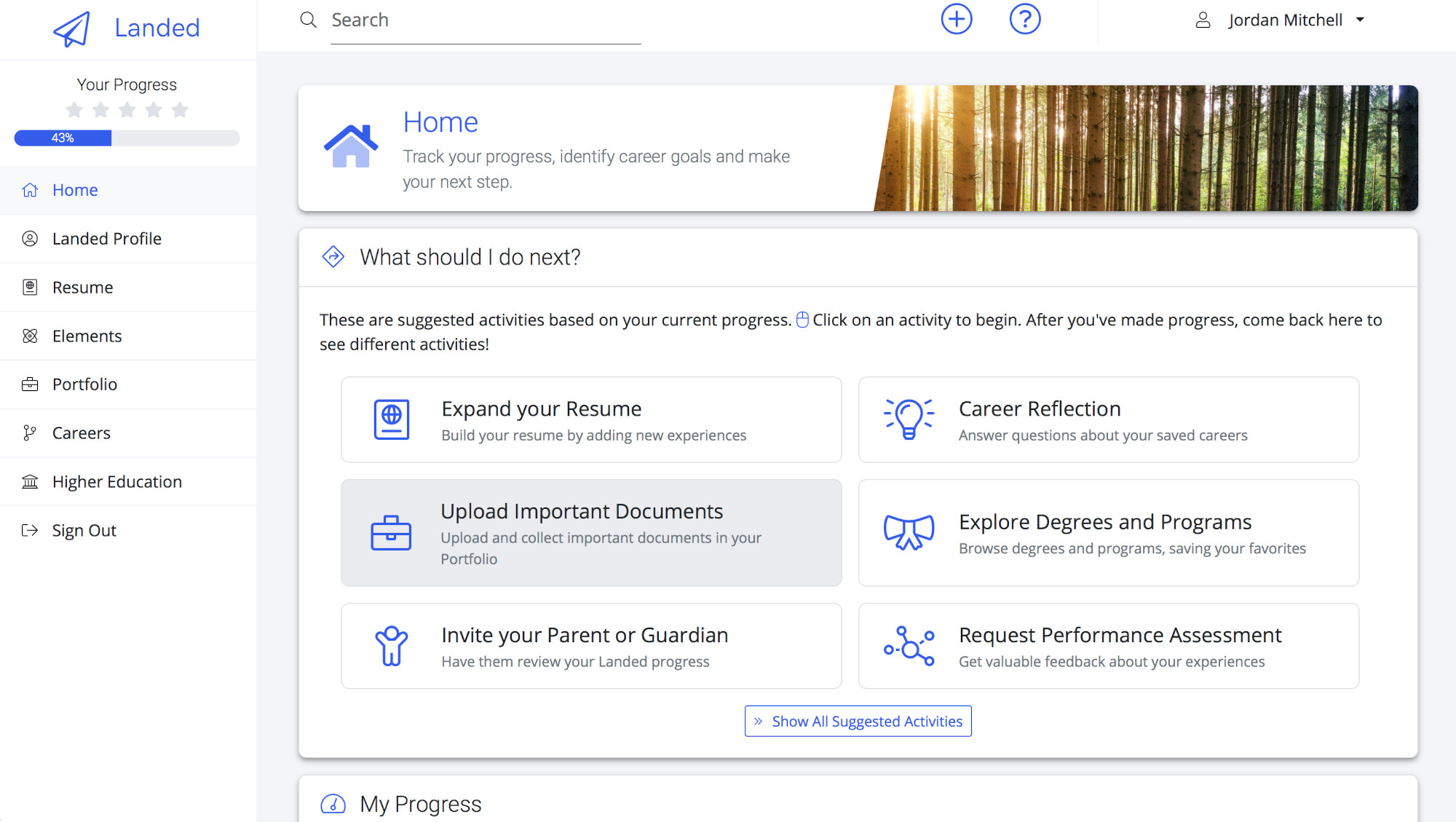The image size is (1456, 822).
Task: Click the My Progress gauge icon
Action: 333,804
